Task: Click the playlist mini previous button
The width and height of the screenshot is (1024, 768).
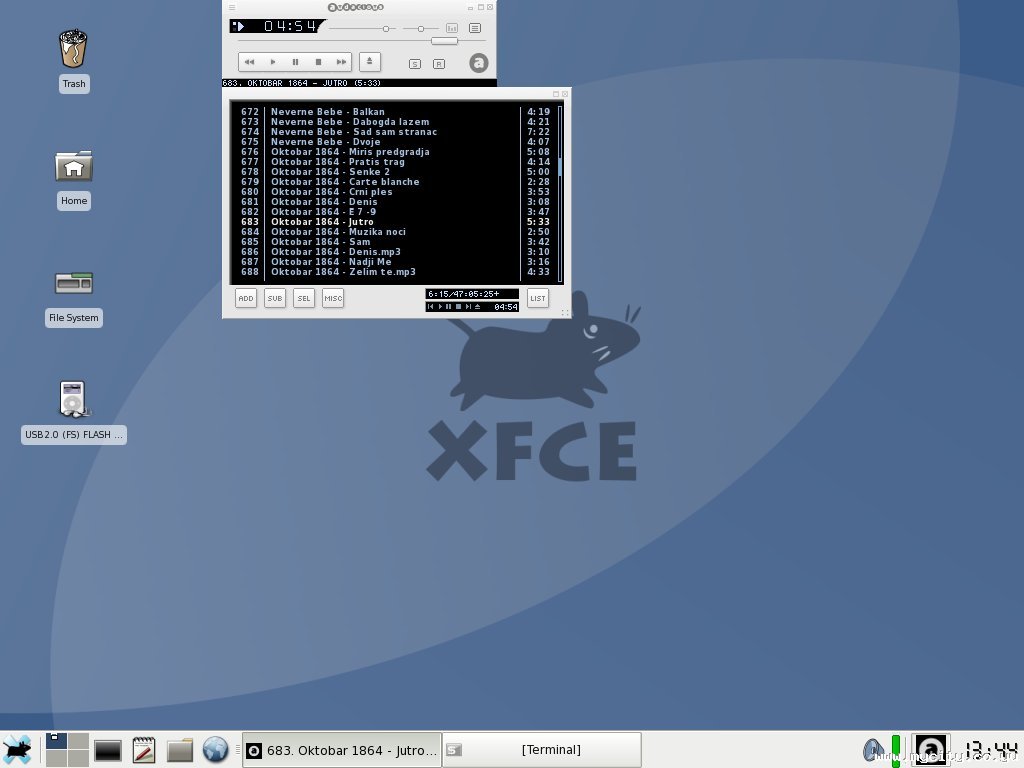Action: [x=430, y=306]
